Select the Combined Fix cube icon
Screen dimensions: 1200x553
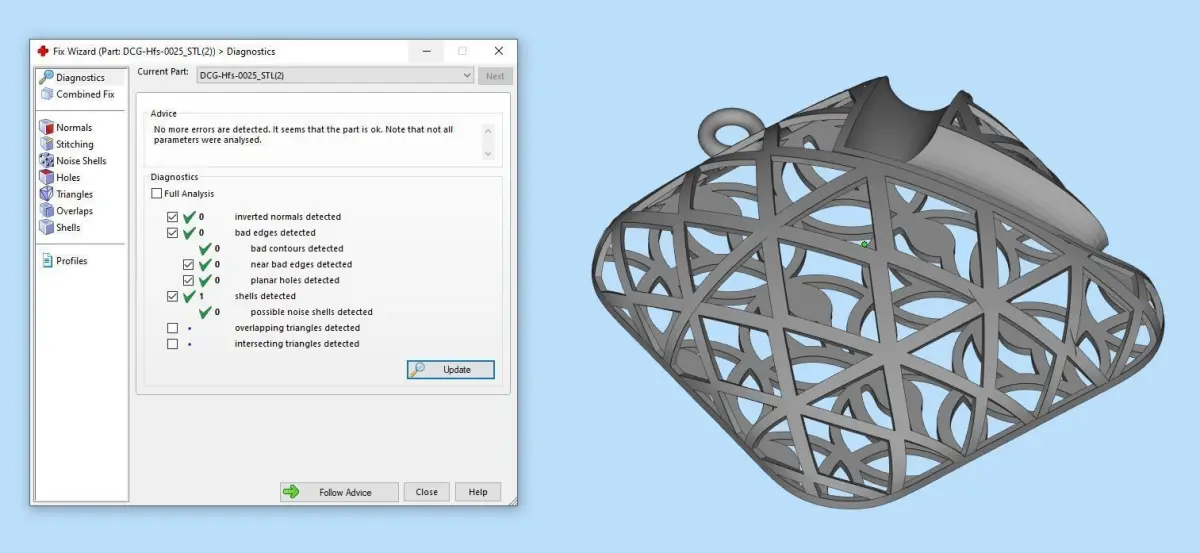[x=46, y=94]
